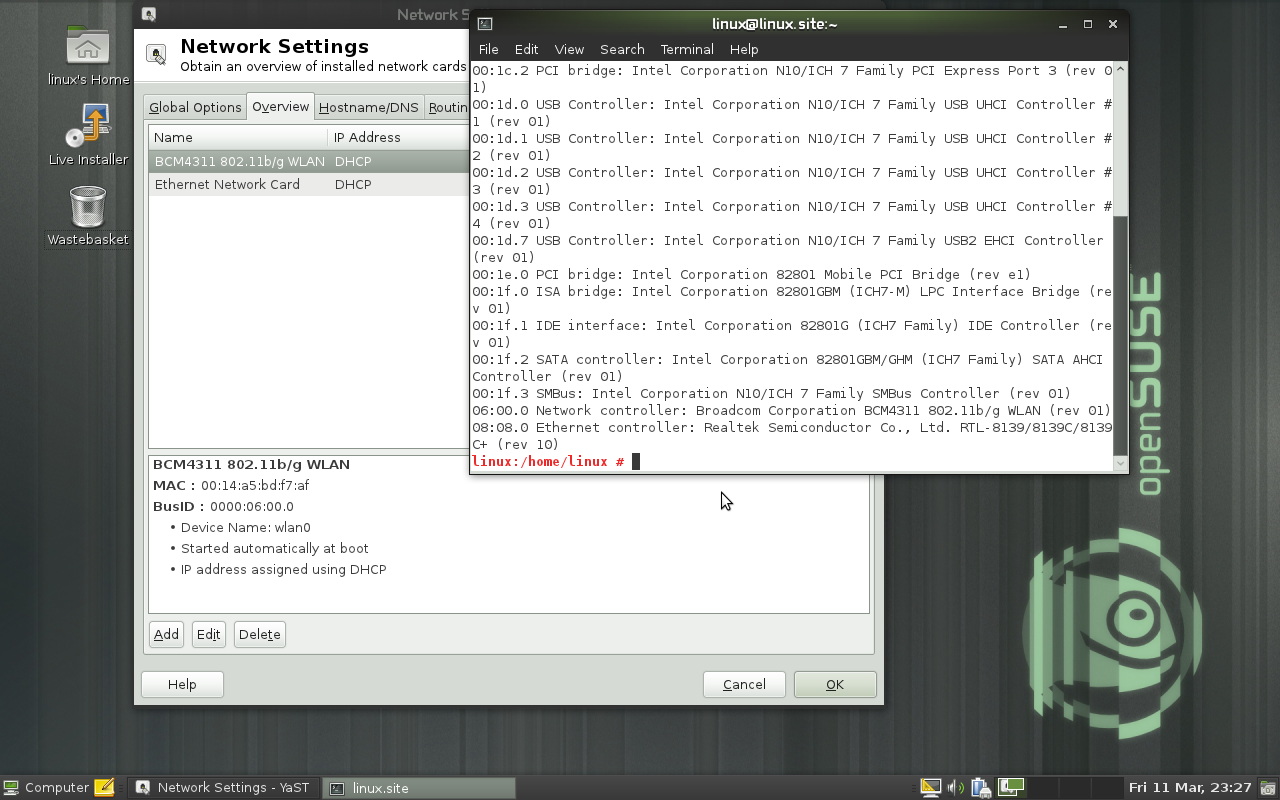Sort the network card list by Name column
The height and width of the screenshot is (800, 1280).
(238, 137)
